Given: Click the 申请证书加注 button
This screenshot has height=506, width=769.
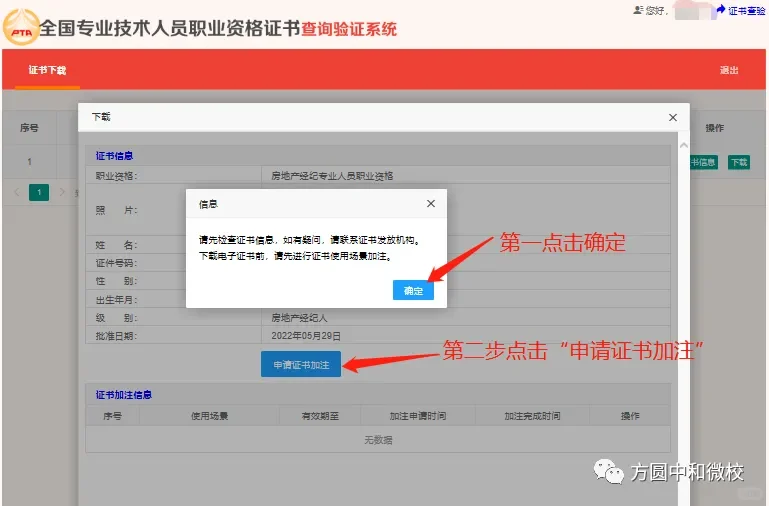Looking at the screenshot, I should 301,364.
